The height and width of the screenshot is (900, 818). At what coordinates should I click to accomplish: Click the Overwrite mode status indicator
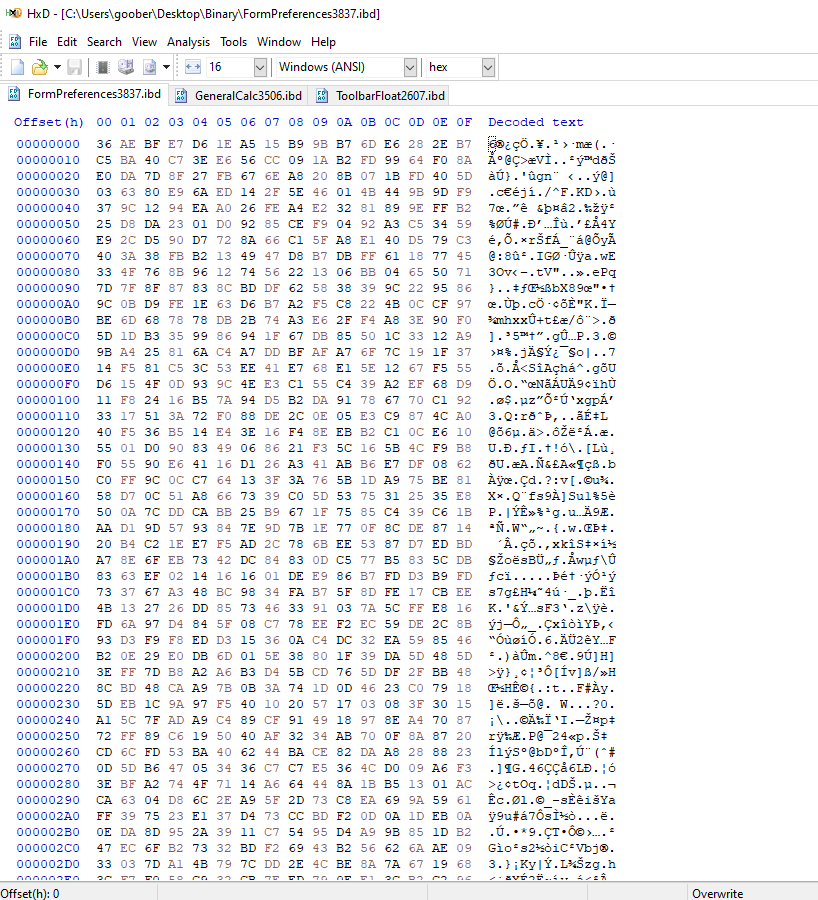tap(717, 893)
